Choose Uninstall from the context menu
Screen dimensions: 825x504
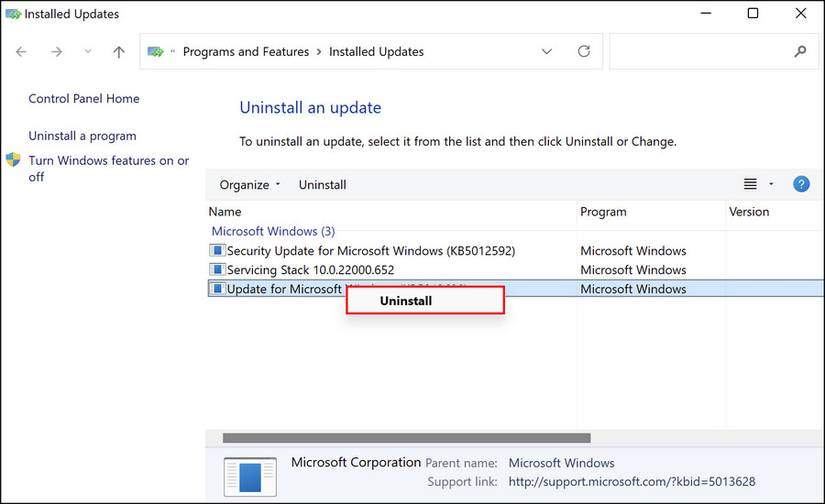coord(425,300)
